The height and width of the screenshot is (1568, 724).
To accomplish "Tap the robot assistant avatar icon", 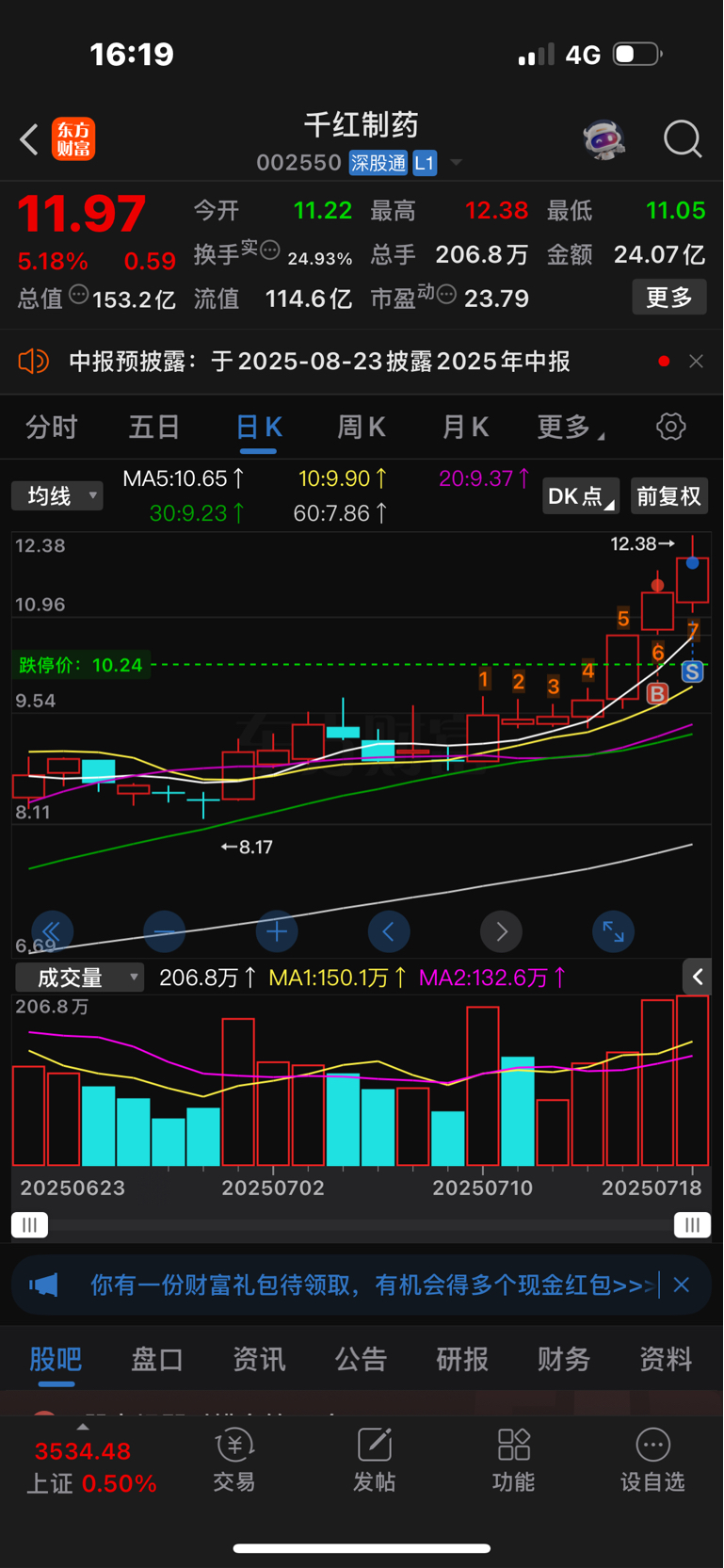I will pos(603,139).
